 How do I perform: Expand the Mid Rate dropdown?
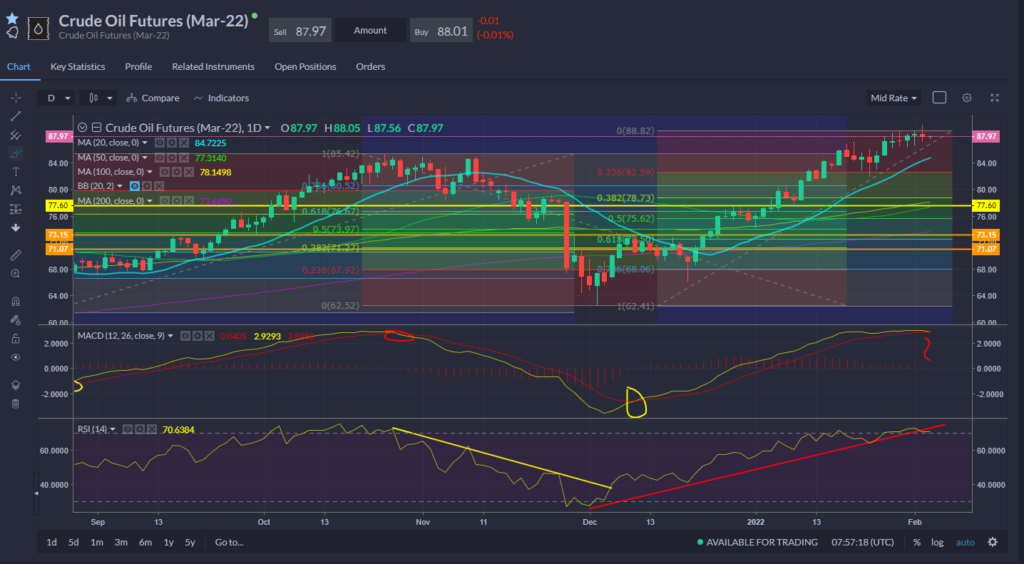[x=894, y=98]
